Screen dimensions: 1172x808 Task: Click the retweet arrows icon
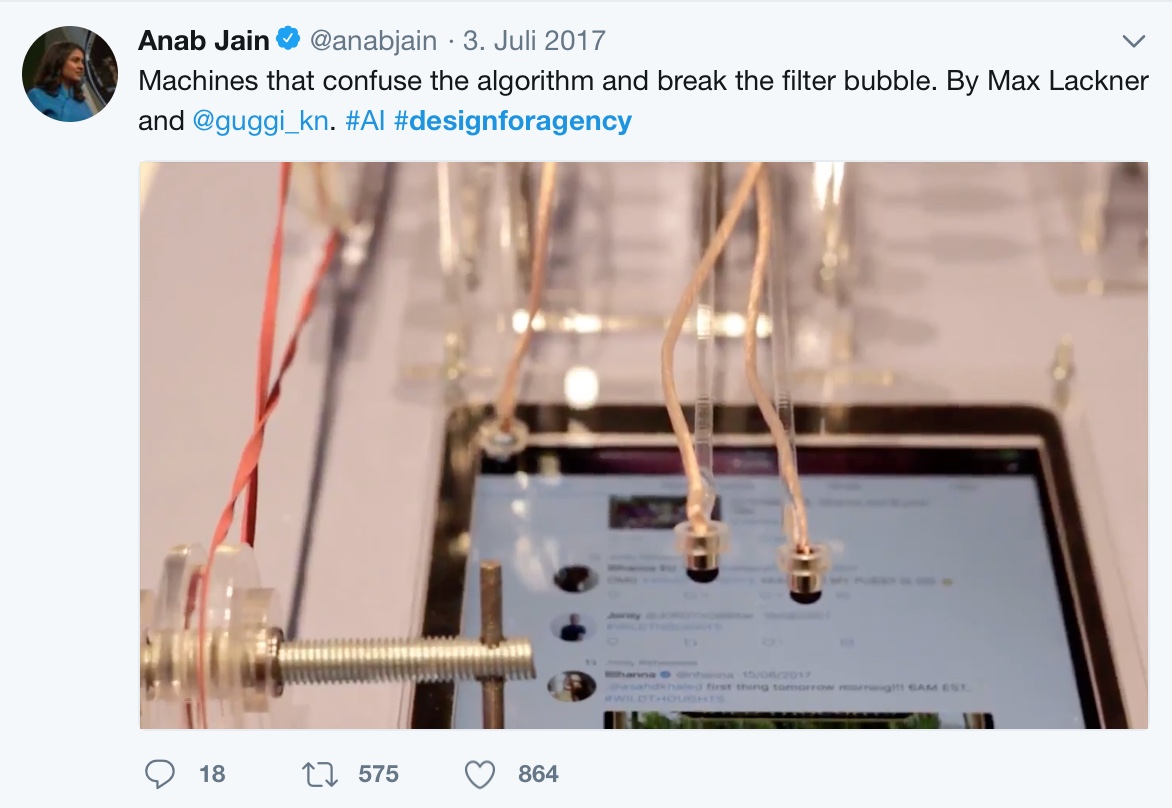[319, 774]
